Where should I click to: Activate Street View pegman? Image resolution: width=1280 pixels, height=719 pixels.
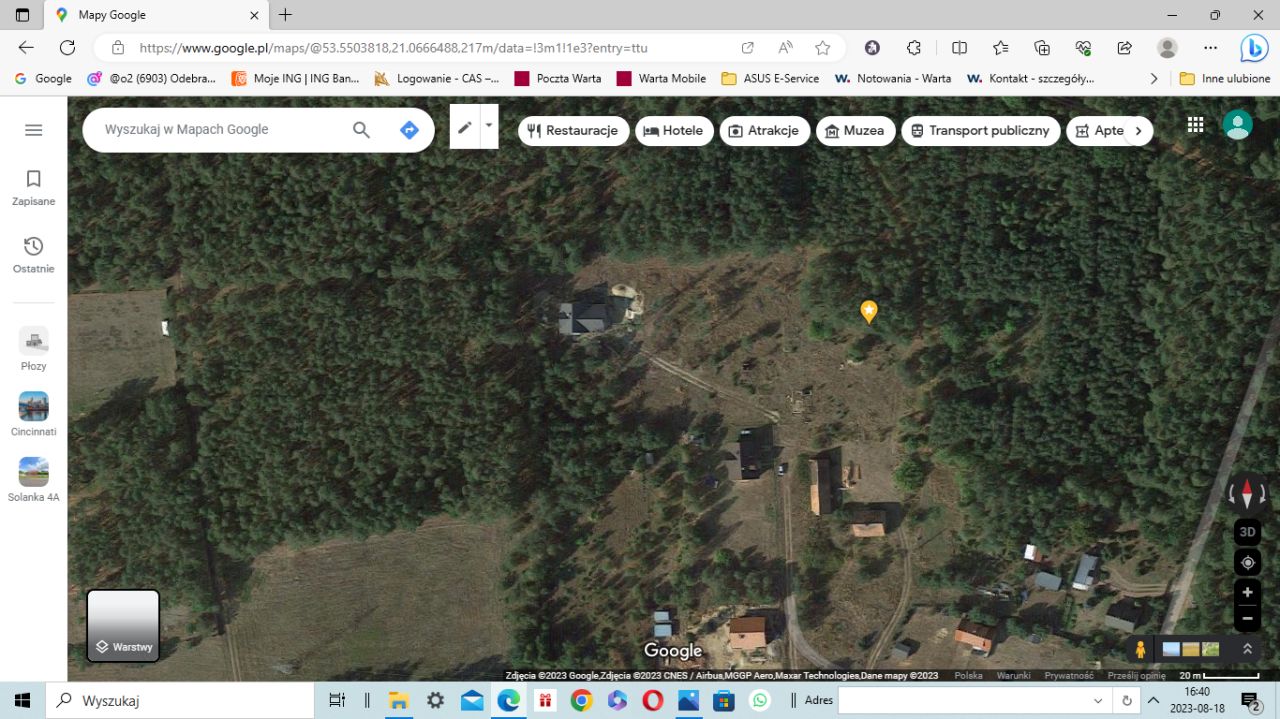coord(1141,649)
